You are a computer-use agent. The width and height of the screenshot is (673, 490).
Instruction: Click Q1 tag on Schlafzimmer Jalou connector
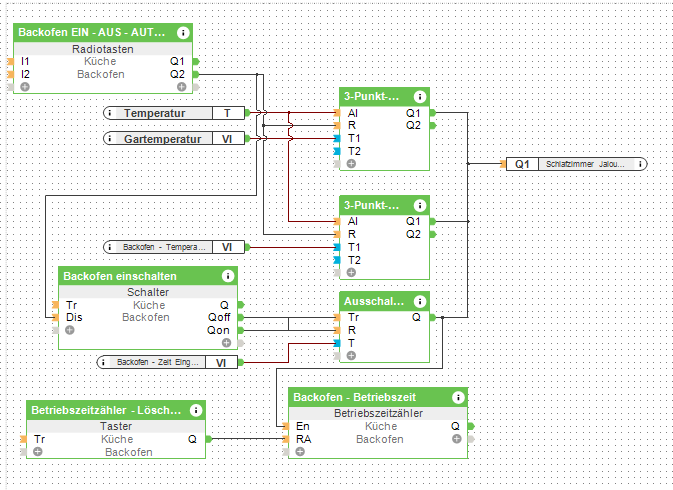click(522, 164)
